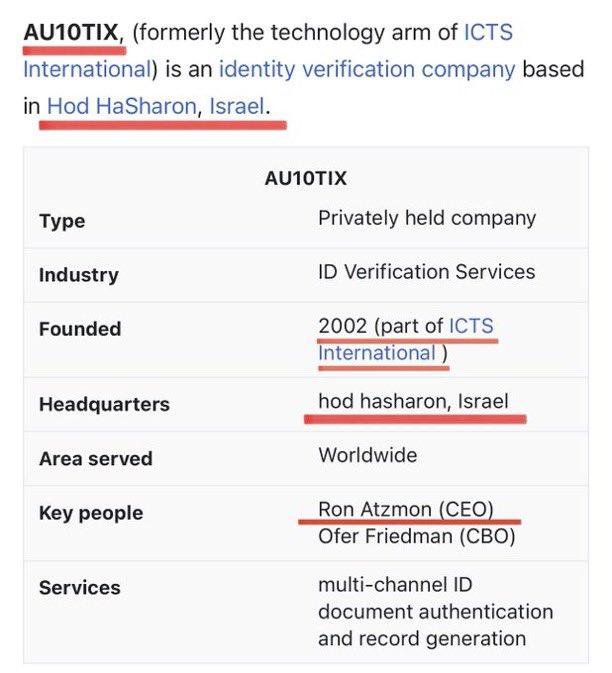
Task: Click "ID Verification Services" text
Action: point(426,271)
